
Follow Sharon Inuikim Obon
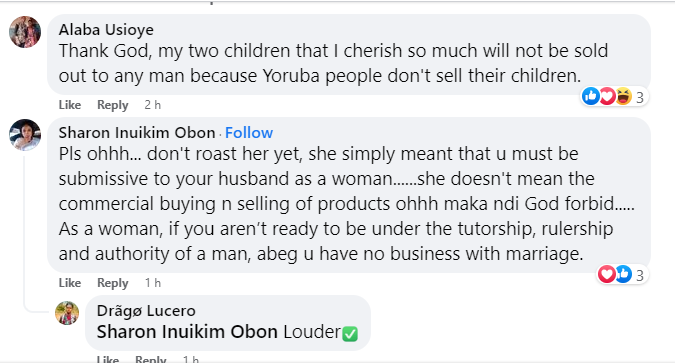click(249, 133)
